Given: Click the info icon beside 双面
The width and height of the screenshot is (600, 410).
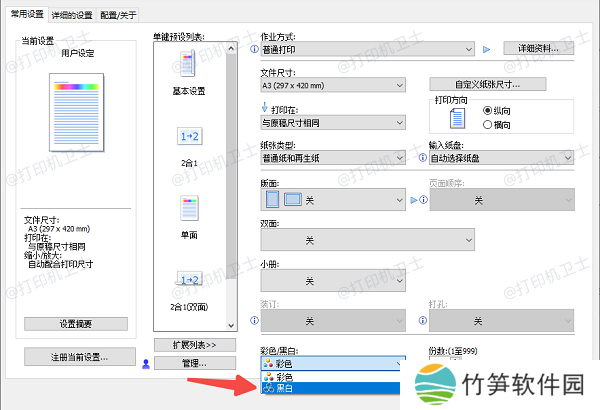Looking at the screenshot, I should (254, 241).
